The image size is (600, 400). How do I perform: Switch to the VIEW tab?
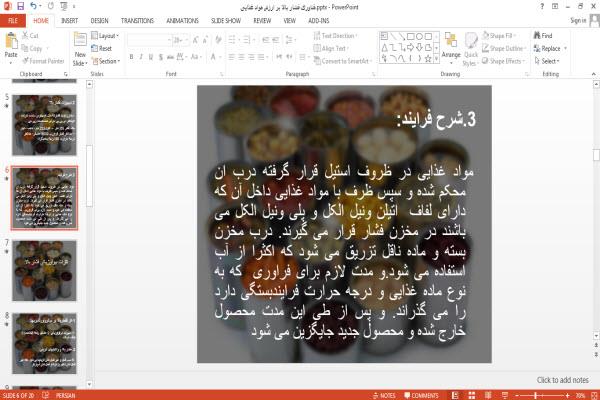point(289,21)
